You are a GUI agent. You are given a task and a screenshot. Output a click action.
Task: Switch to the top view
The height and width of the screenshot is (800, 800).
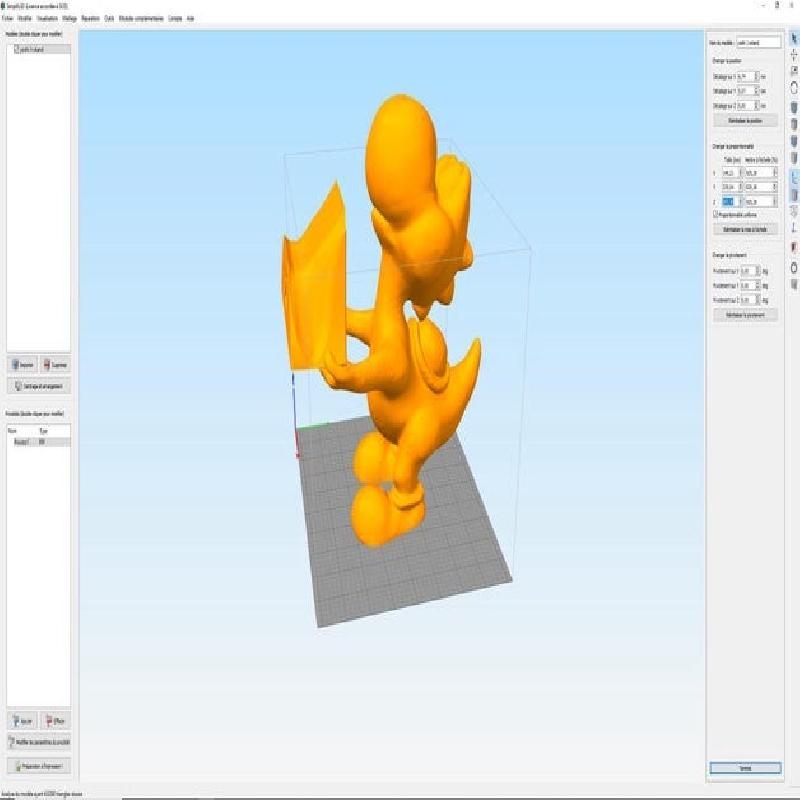[x=794, y=124]
